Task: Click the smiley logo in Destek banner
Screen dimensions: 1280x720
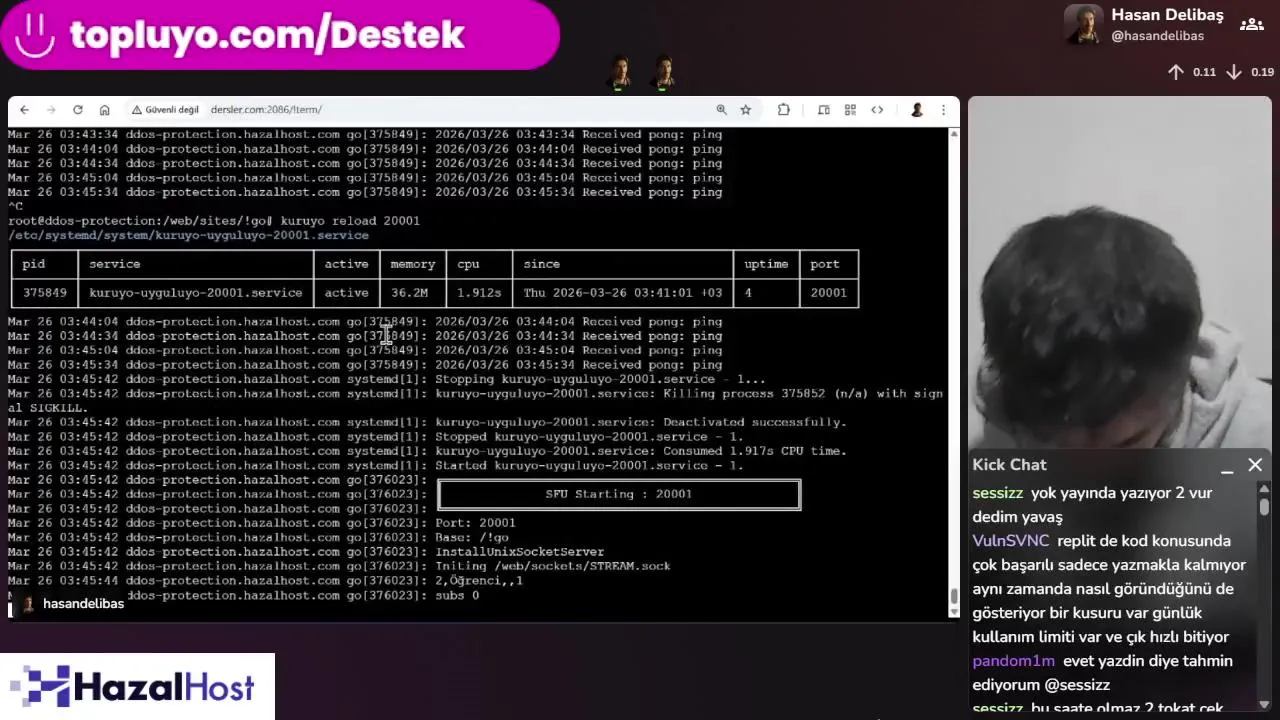Action: (35, 35)
